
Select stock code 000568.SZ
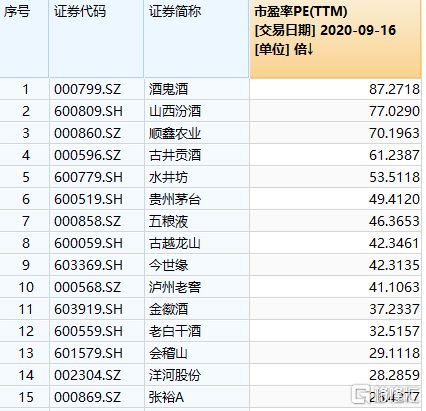click(87, 287)
